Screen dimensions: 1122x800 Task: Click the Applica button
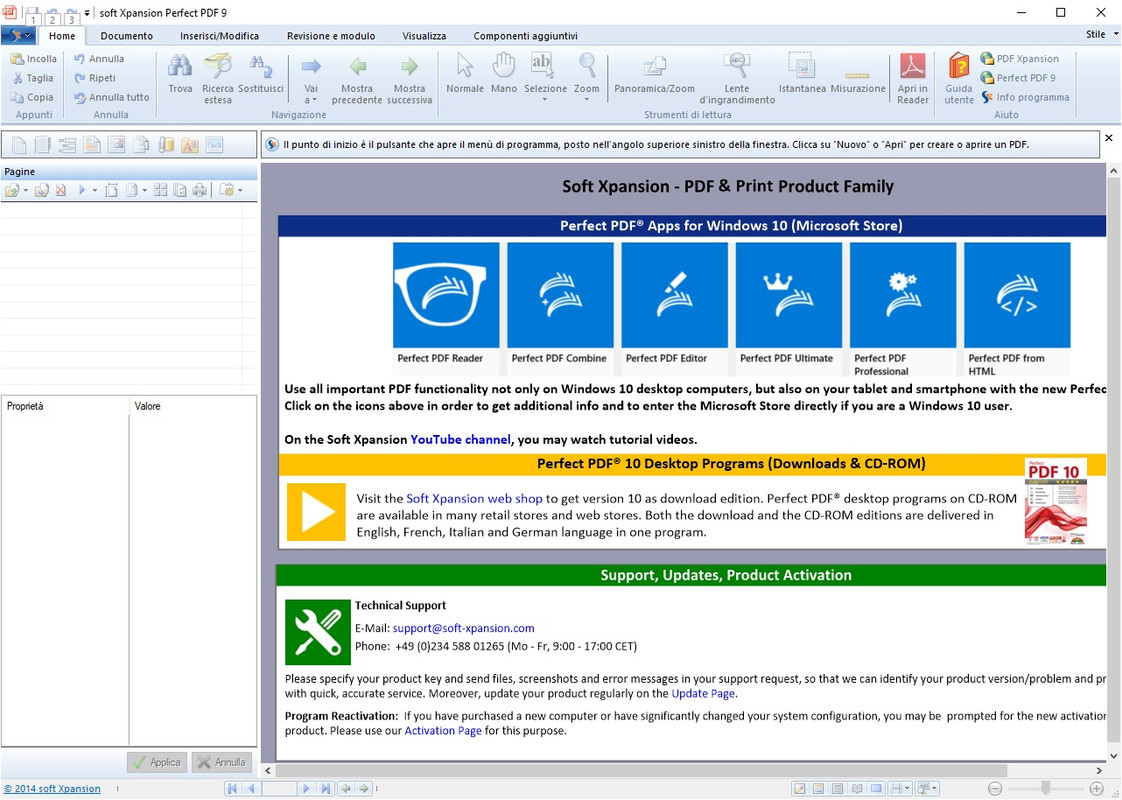tap(157, 762)
